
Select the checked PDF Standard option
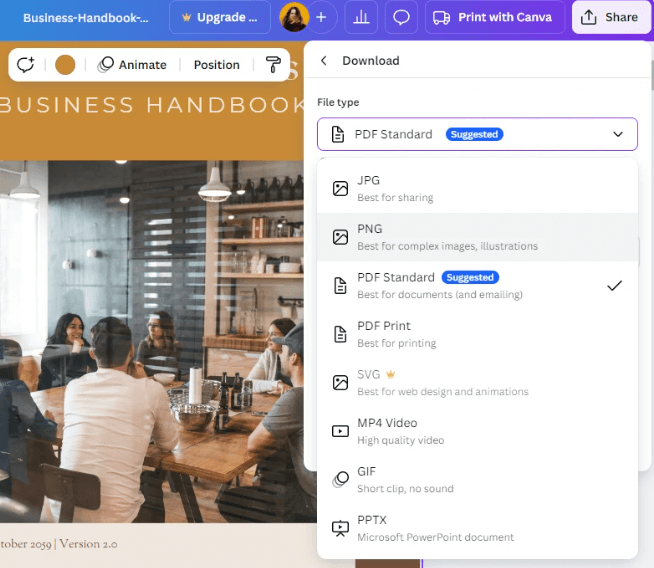(477, 286)
